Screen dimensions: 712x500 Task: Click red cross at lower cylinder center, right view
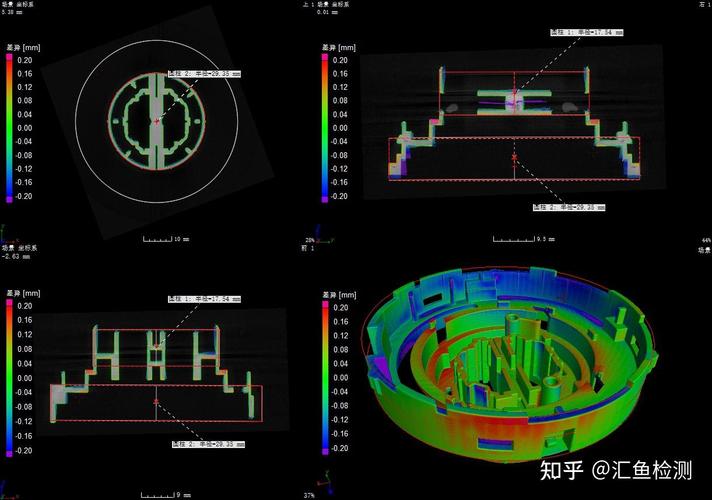(514, 157)
